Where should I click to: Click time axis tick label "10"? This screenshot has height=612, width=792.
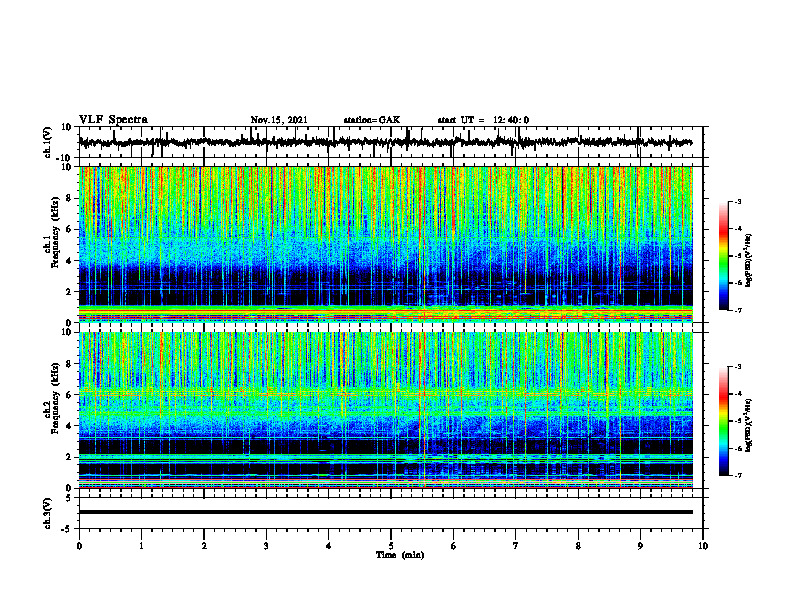[x=703, y=546]
